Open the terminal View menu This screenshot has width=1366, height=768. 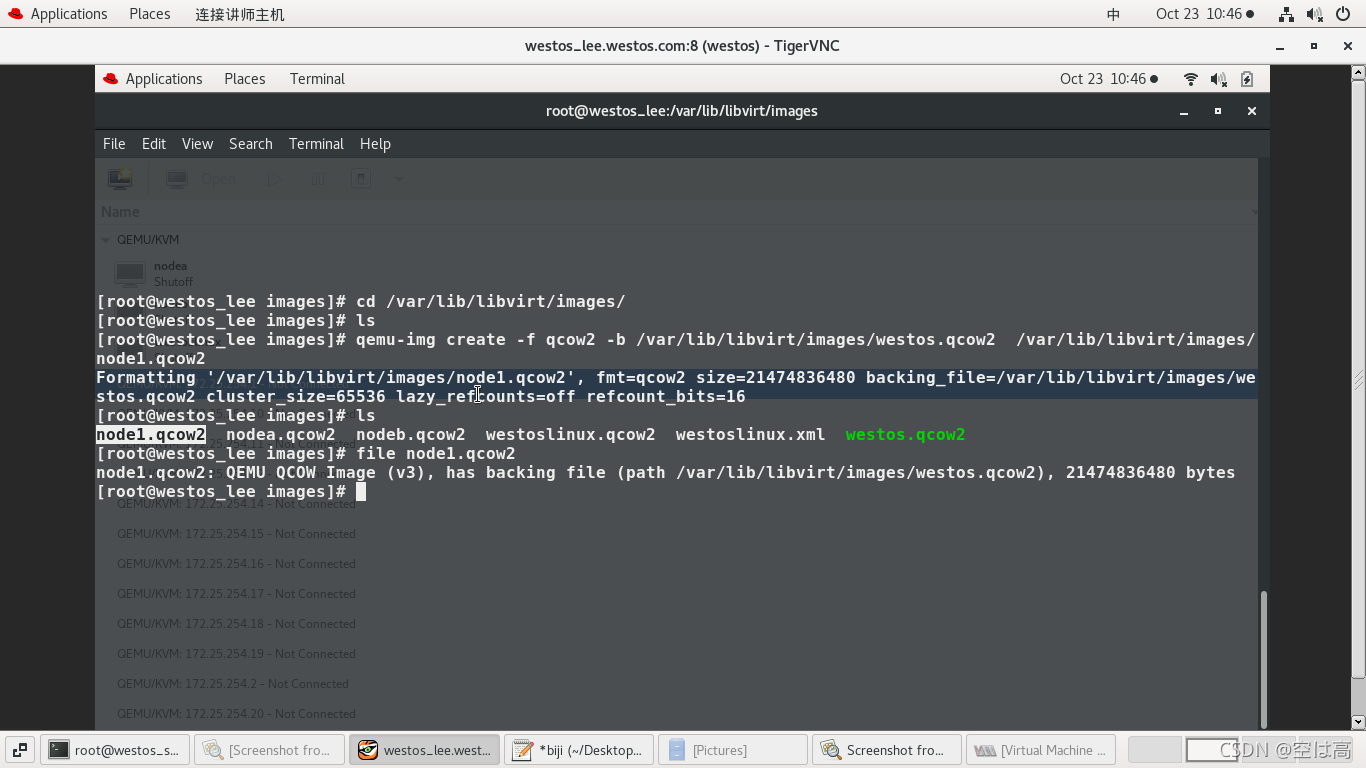tap(197, 144)
